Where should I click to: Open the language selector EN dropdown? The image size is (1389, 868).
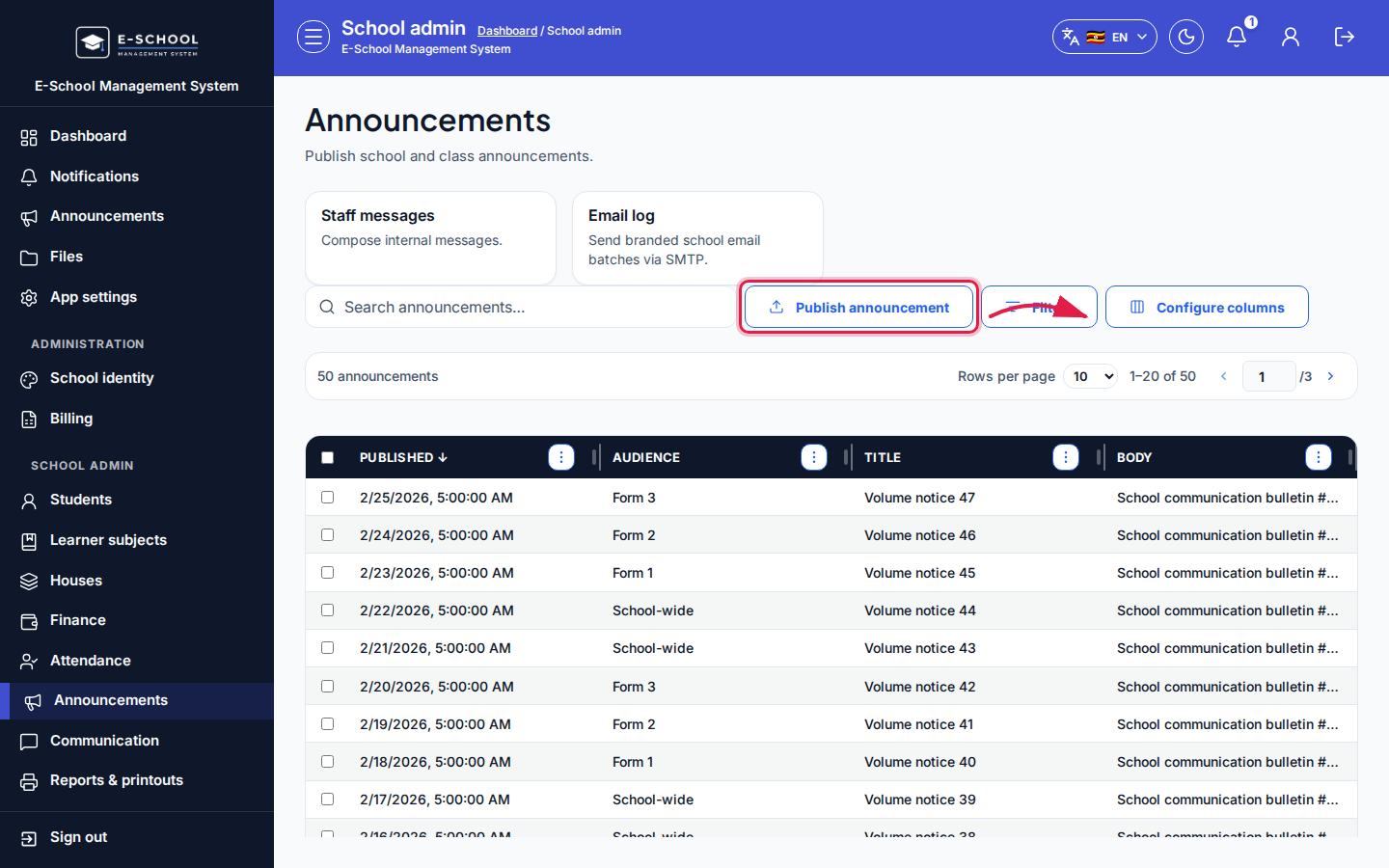(x=1104, y=37)
